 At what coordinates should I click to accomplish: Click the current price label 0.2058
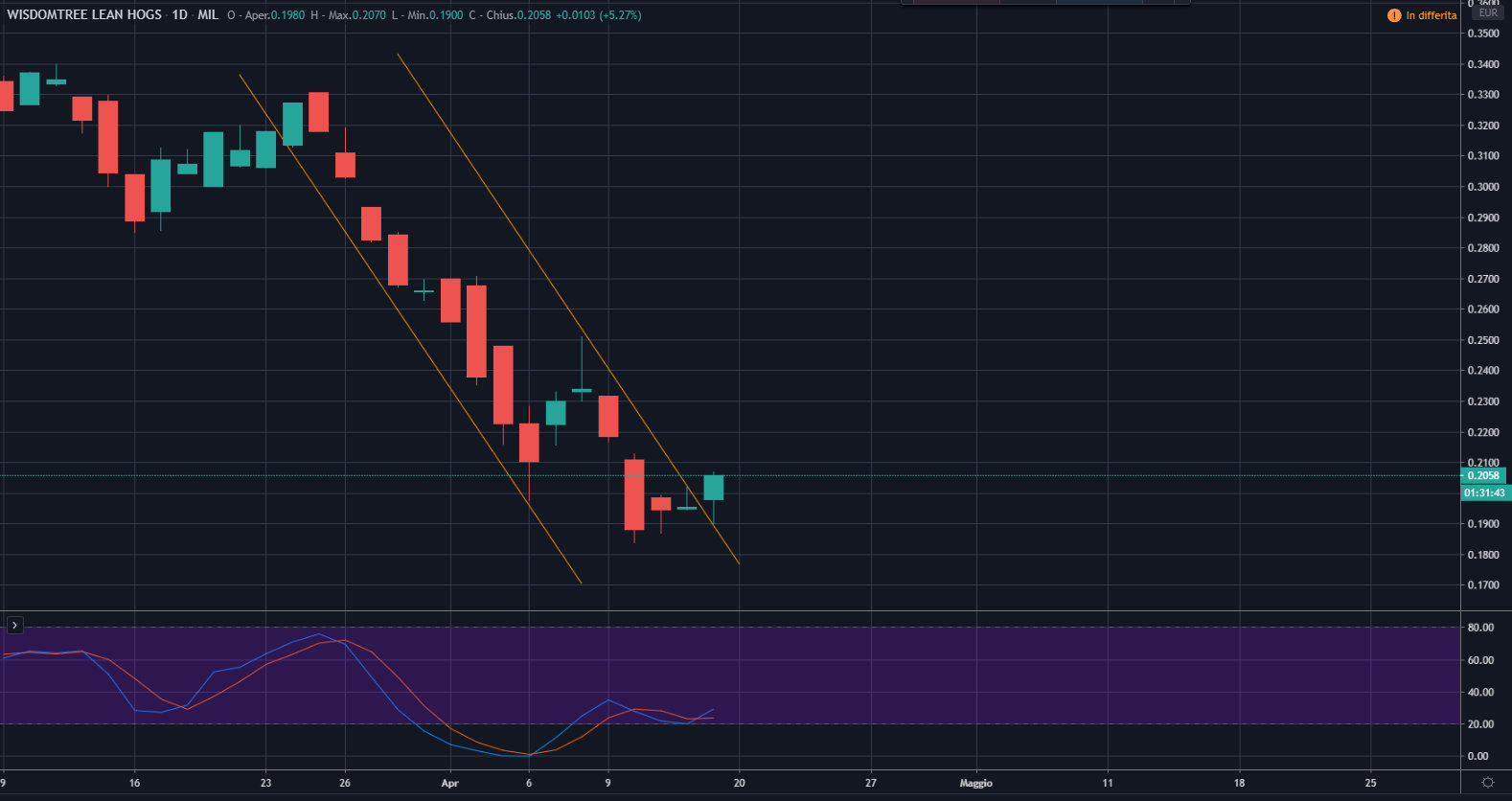[1484, 475]
